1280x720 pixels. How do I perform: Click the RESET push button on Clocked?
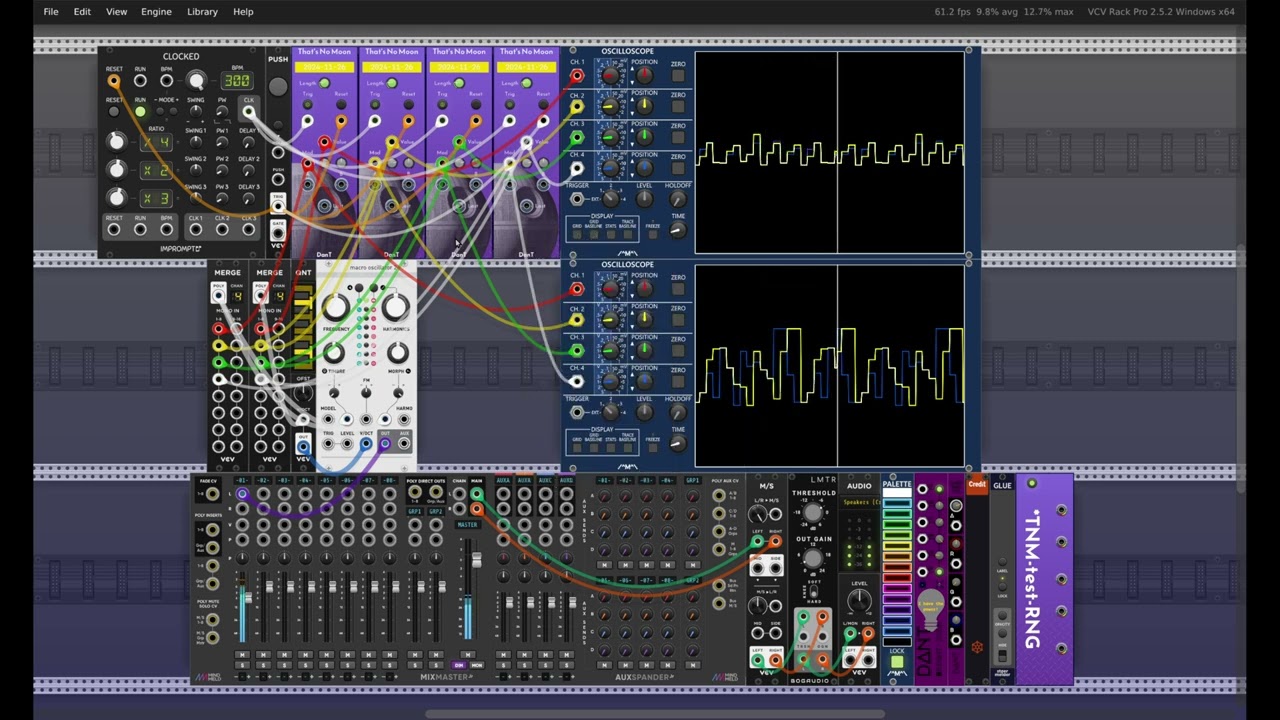point(114,111)
